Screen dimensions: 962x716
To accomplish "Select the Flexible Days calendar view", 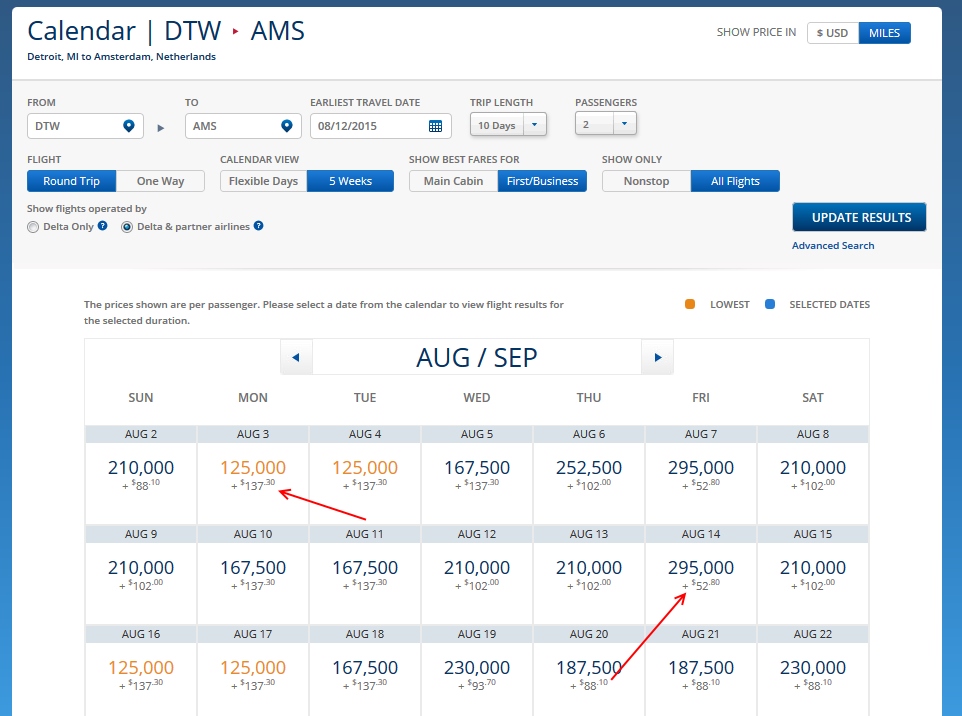I will tap(262, 181).
